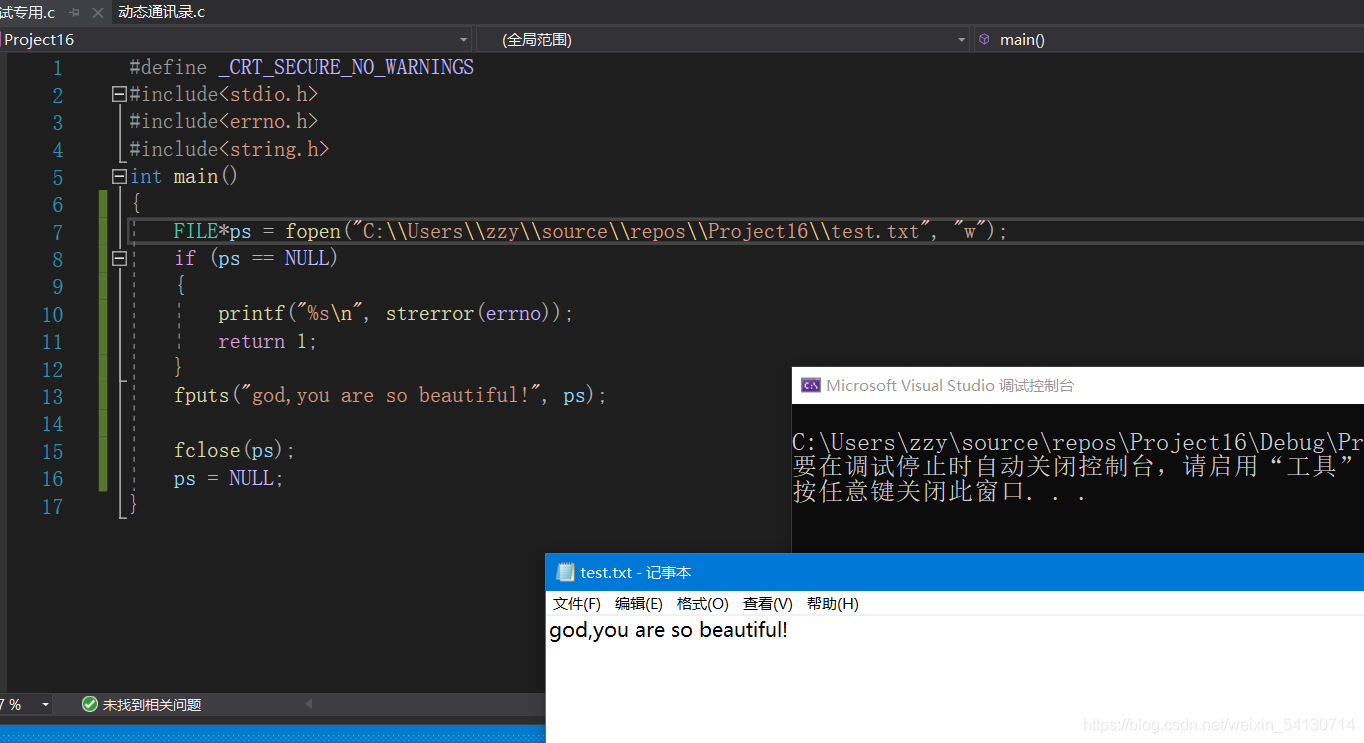Image resolution: width=1364 pixels, height=743 pixels.
Task: Open the 格式(O) menu in Notepad
Action: 703,604
